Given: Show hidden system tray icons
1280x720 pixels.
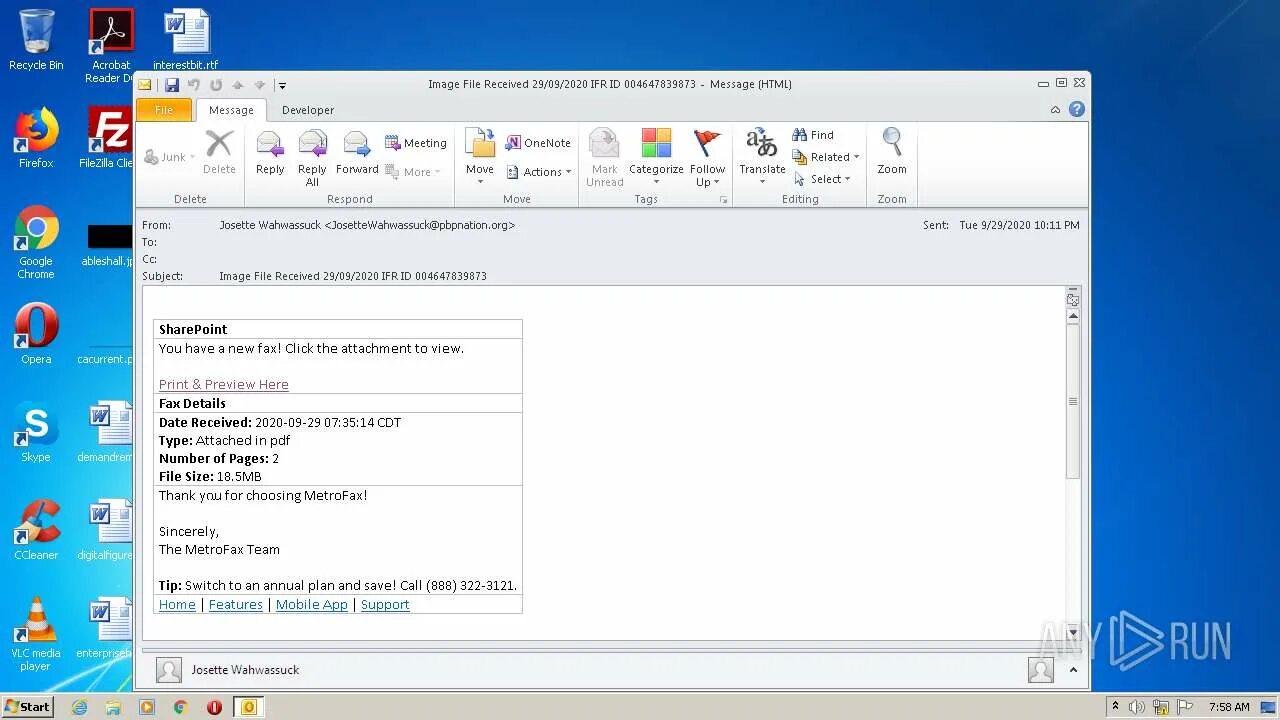Looking at the screenshot, I should (x=1116, y=707).
